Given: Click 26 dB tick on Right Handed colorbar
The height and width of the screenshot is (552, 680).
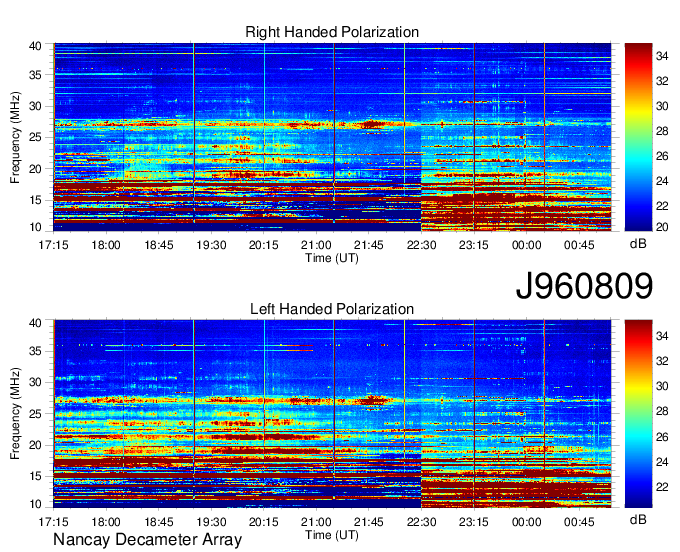Looking at the screenshot, I should [662, 156].
